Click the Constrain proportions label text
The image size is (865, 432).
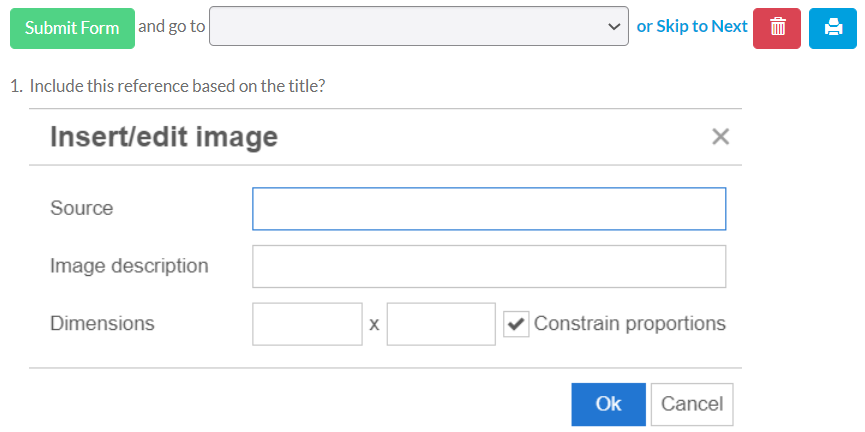[630, 323]
